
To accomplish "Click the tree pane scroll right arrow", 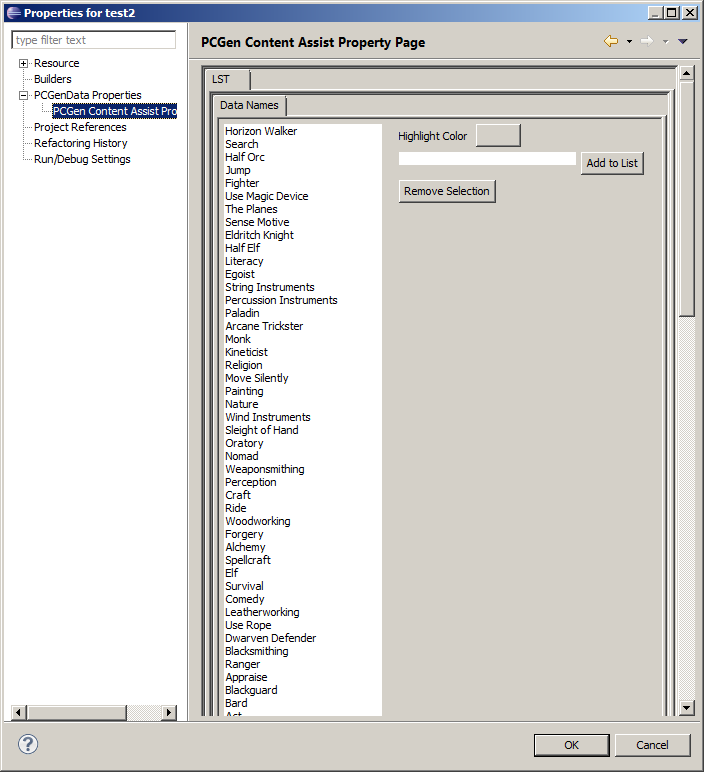I will click(168, 712).
